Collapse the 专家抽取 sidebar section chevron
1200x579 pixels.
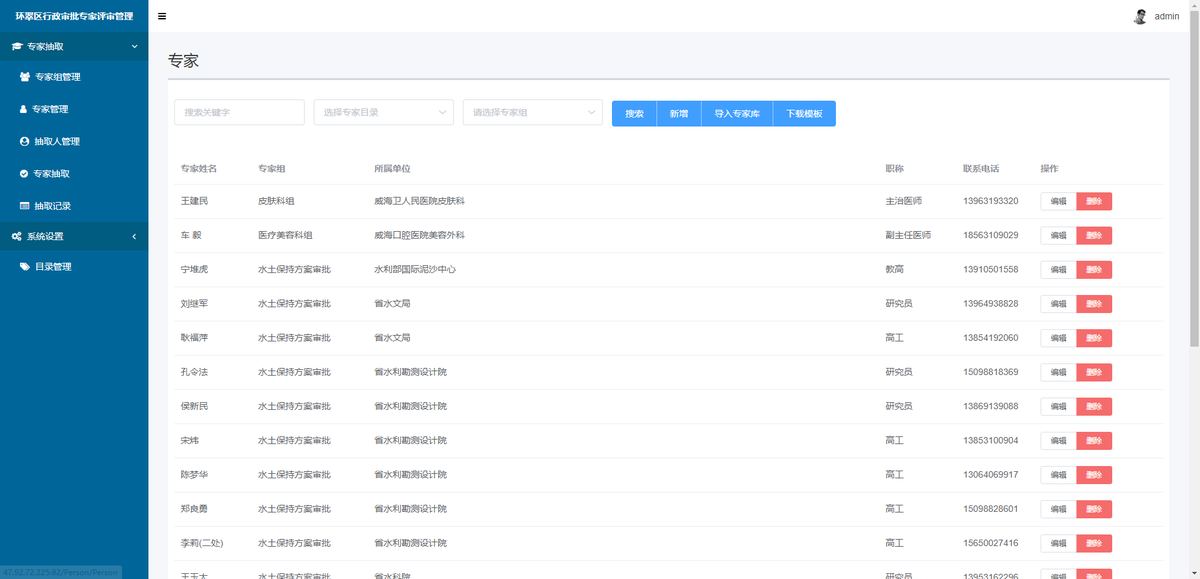(x=135, y=46)
